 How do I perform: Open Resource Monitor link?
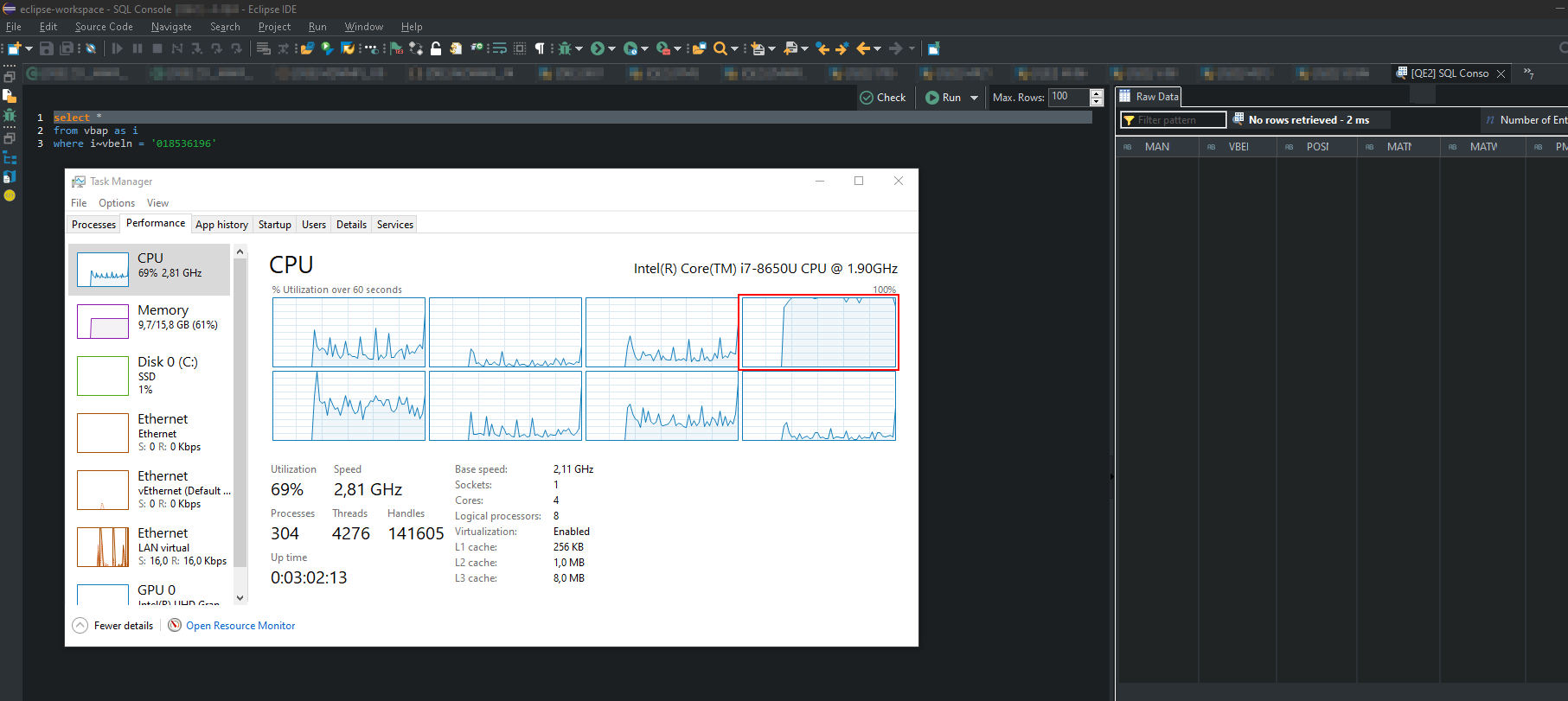tap(240, 626)
